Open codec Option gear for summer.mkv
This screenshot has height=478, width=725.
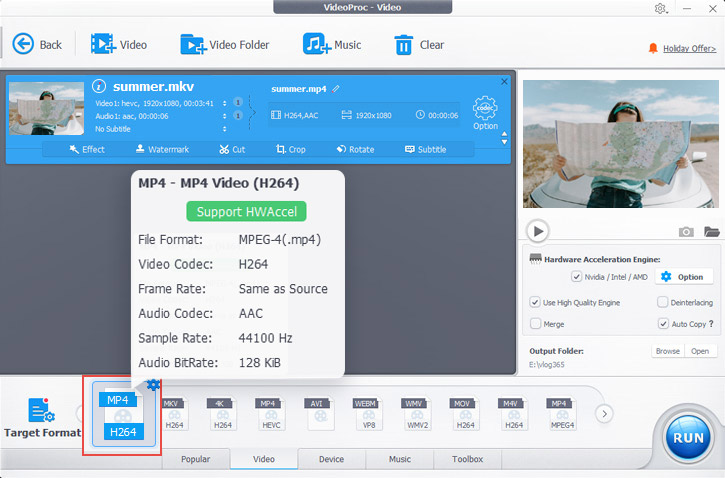pos(485,113)
